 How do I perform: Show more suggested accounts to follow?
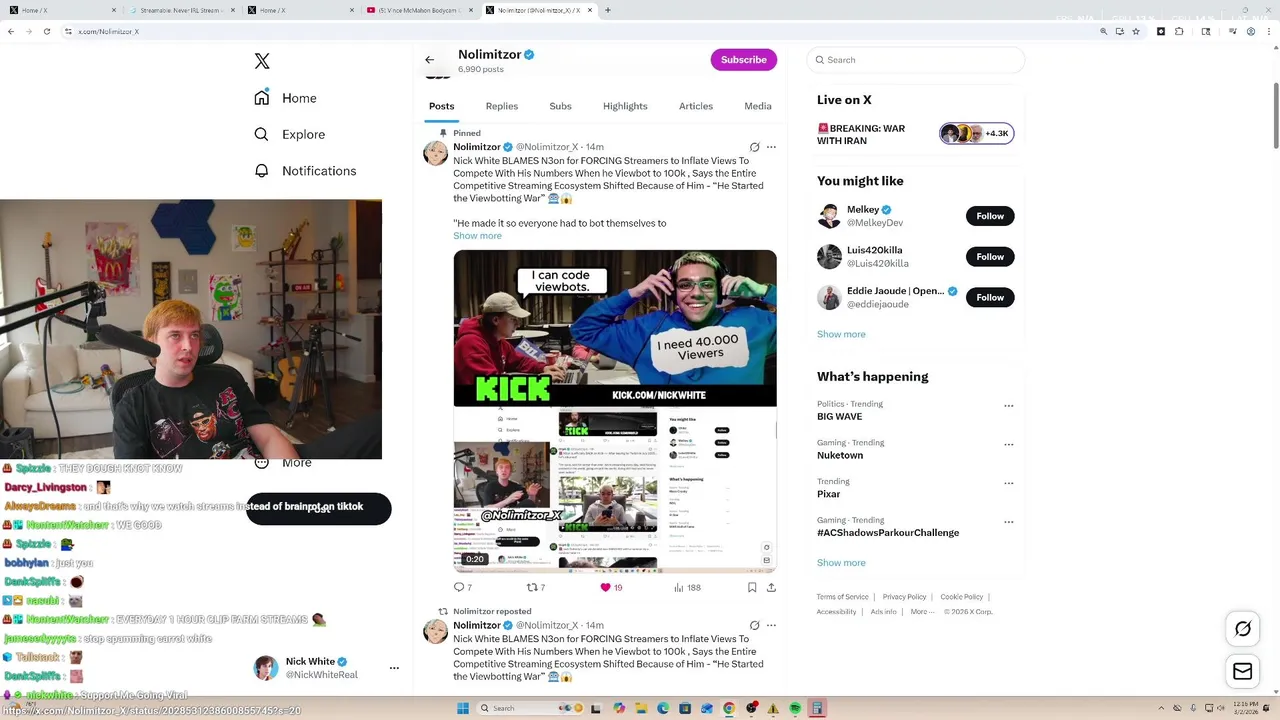coord(841,334)
